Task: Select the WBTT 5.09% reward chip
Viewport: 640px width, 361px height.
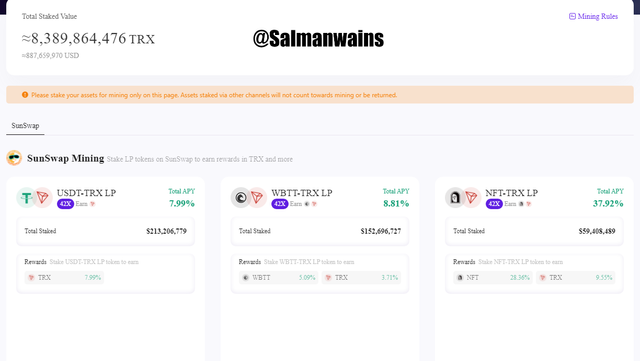Action: [278, 278]
